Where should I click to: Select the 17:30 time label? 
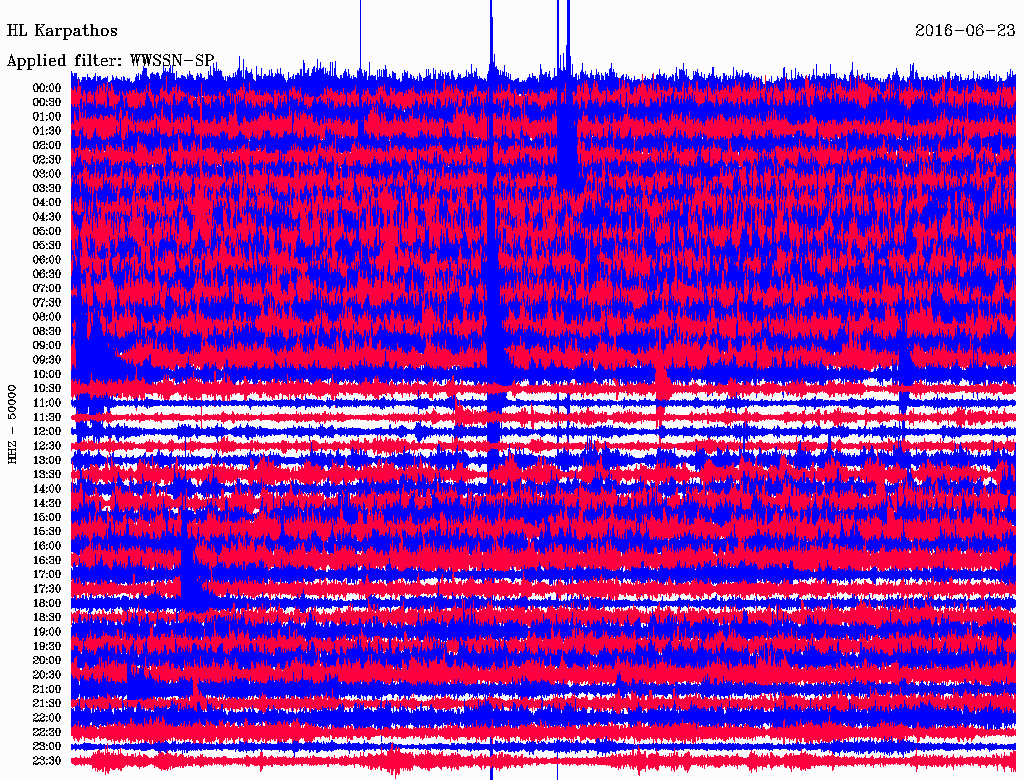(x=47, y=589)
